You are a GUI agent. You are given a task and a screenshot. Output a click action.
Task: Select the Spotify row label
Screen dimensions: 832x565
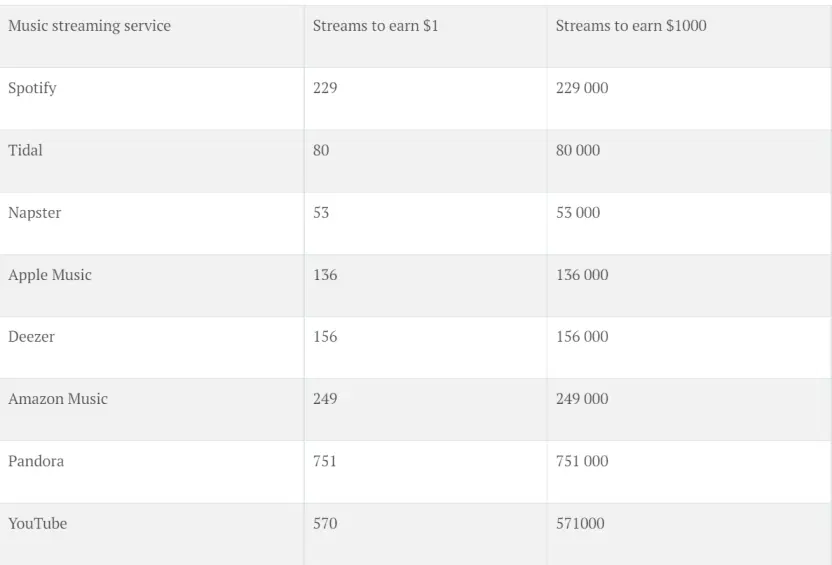pos(32,88)
